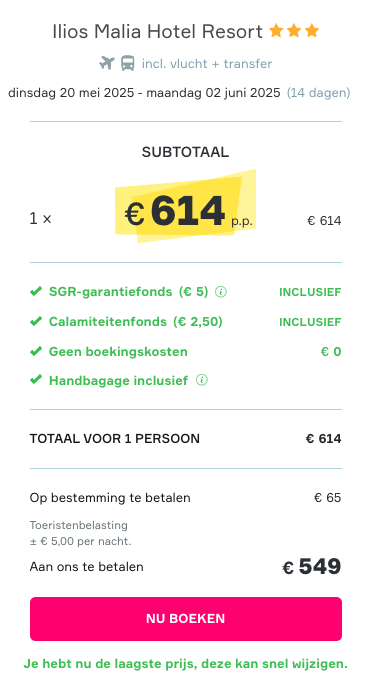
Task: Click the laagste prijs notice text
Action: (x=186, y=664)
